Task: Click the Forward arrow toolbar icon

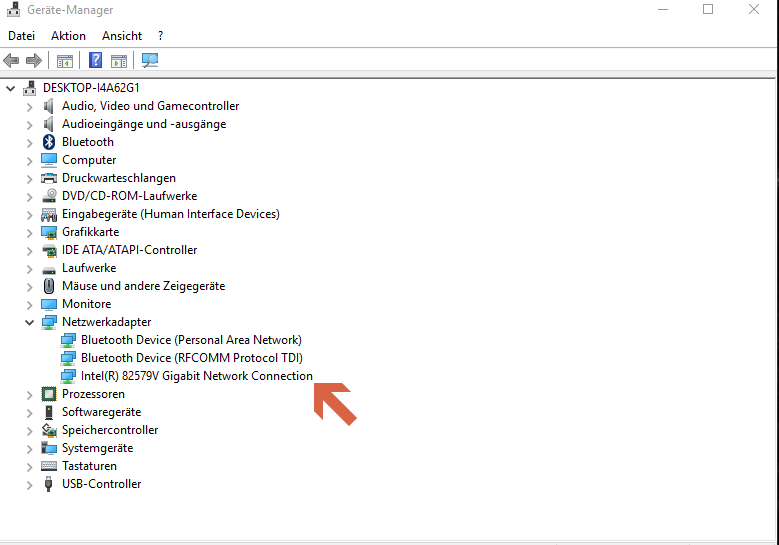Action: click(34, 61)
